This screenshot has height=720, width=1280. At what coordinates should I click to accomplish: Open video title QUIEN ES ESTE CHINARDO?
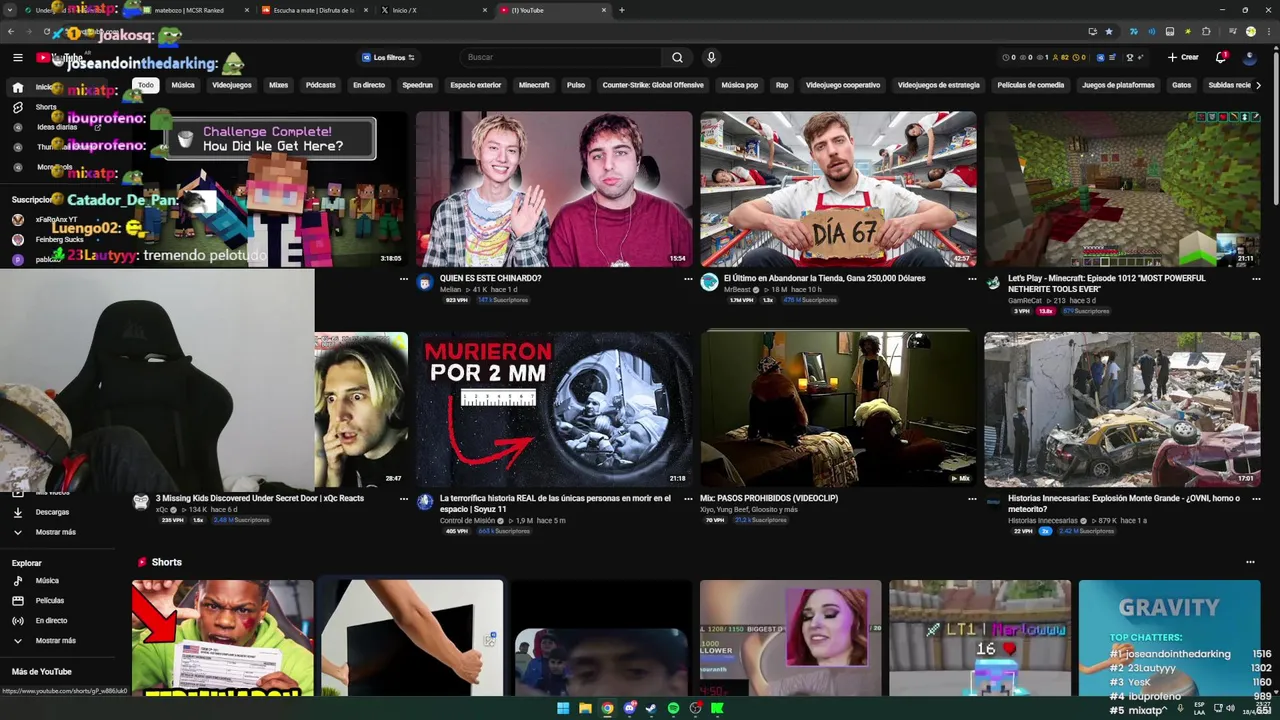pyautogui.click(x=491, y=278)
